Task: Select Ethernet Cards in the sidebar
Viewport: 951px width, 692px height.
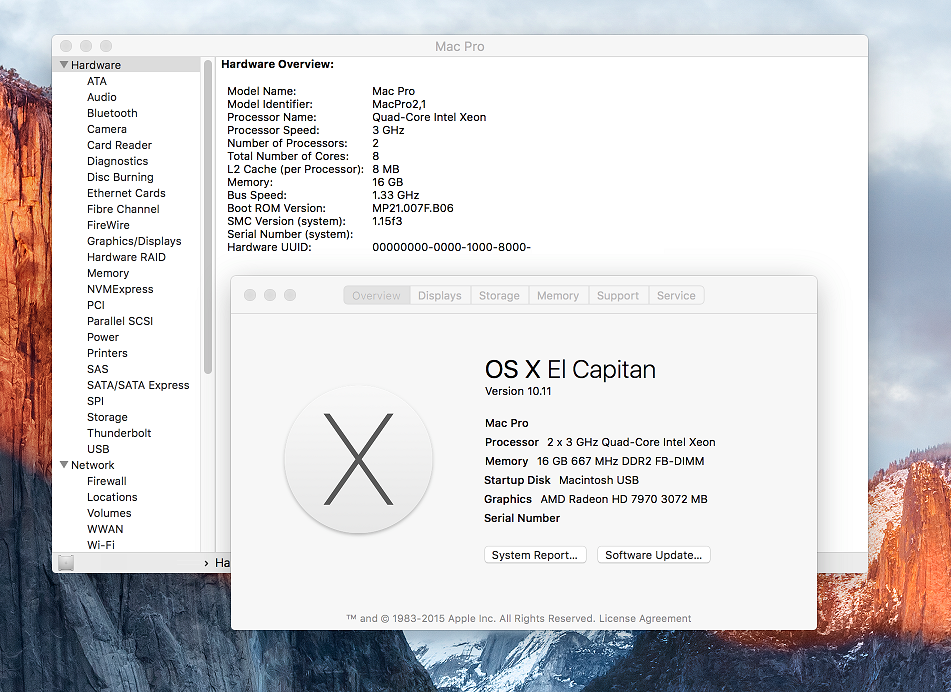Action: click(126, 193)
